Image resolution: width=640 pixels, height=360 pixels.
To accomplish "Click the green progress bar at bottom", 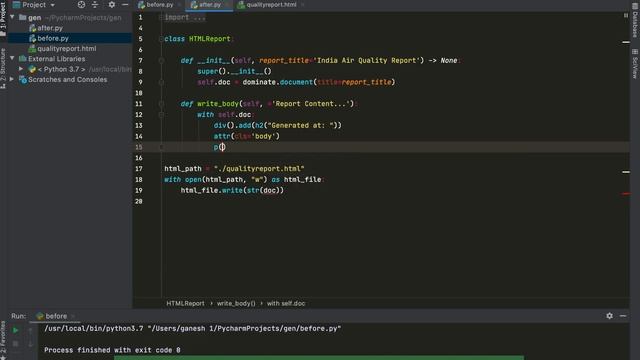I will (x=318, y=358).
